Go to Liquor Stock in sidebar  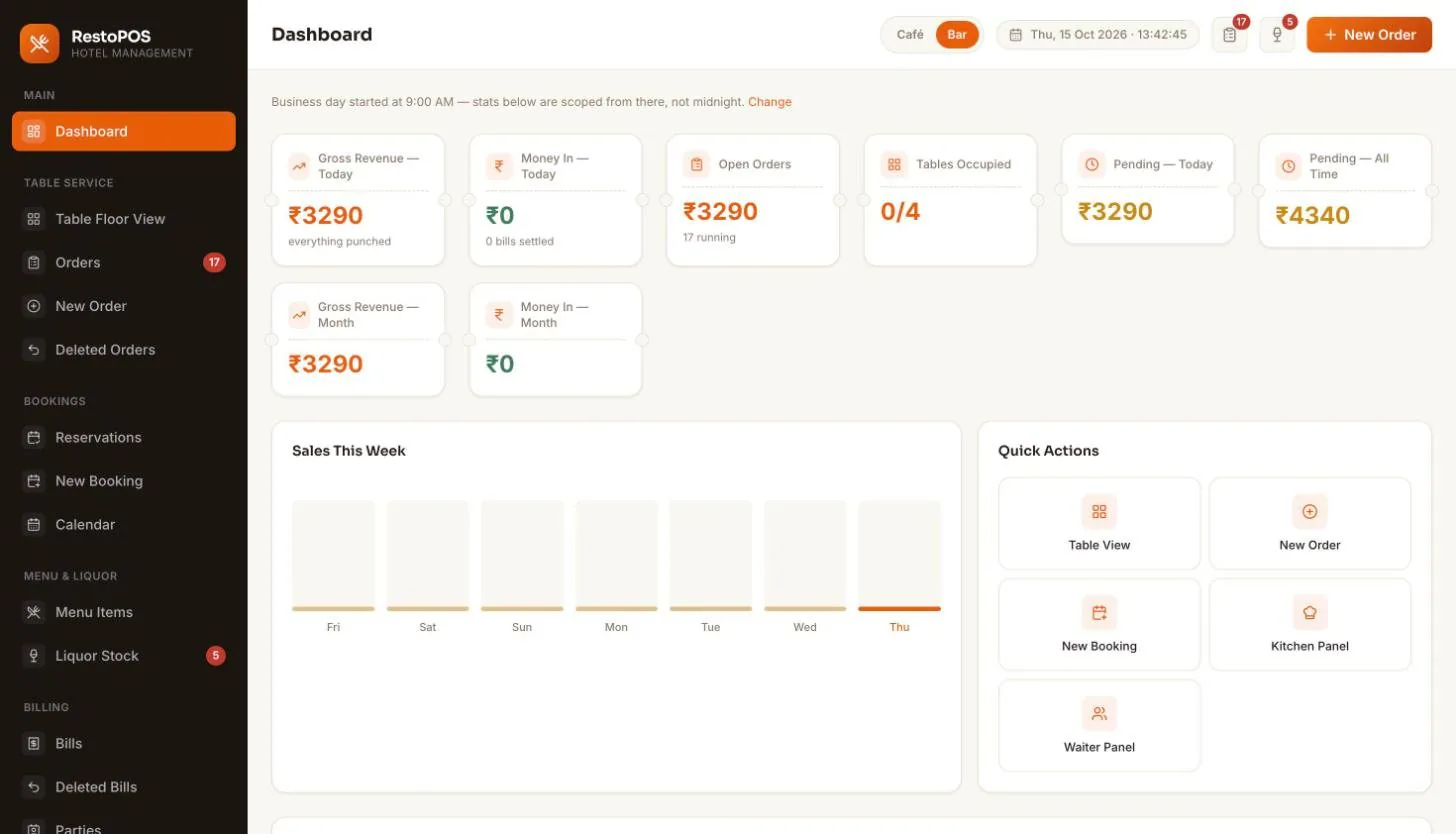coord(124,656)
